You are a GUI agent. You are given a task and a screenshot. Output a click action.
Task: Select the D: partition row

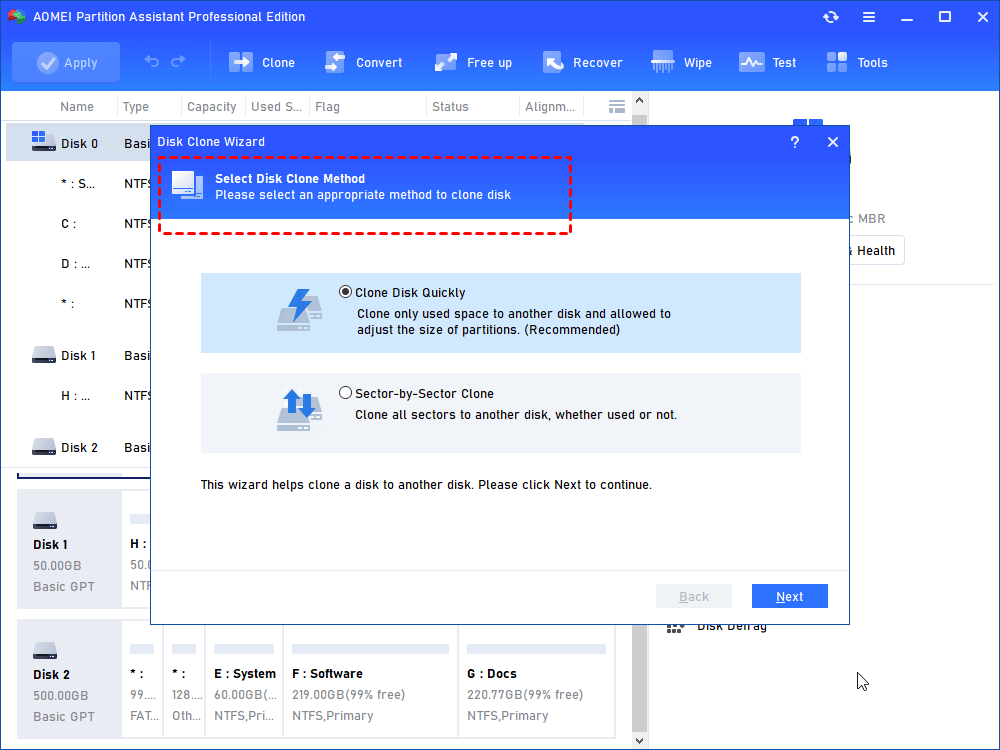coord(78,263)
